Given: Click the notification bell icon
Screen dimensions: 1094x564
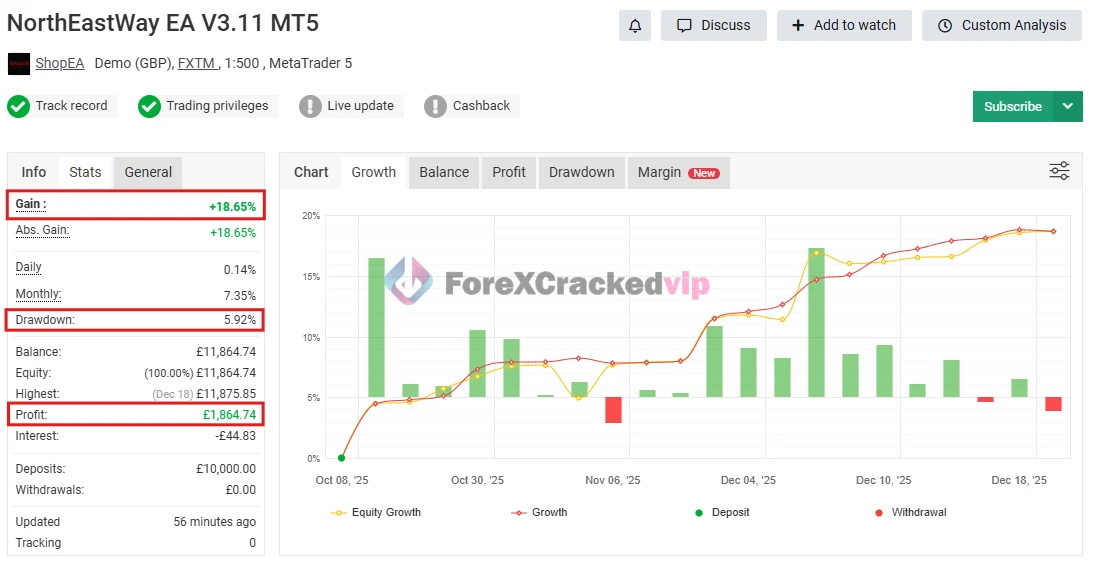Looking at the screenshot, I should (x=635, y=26).
